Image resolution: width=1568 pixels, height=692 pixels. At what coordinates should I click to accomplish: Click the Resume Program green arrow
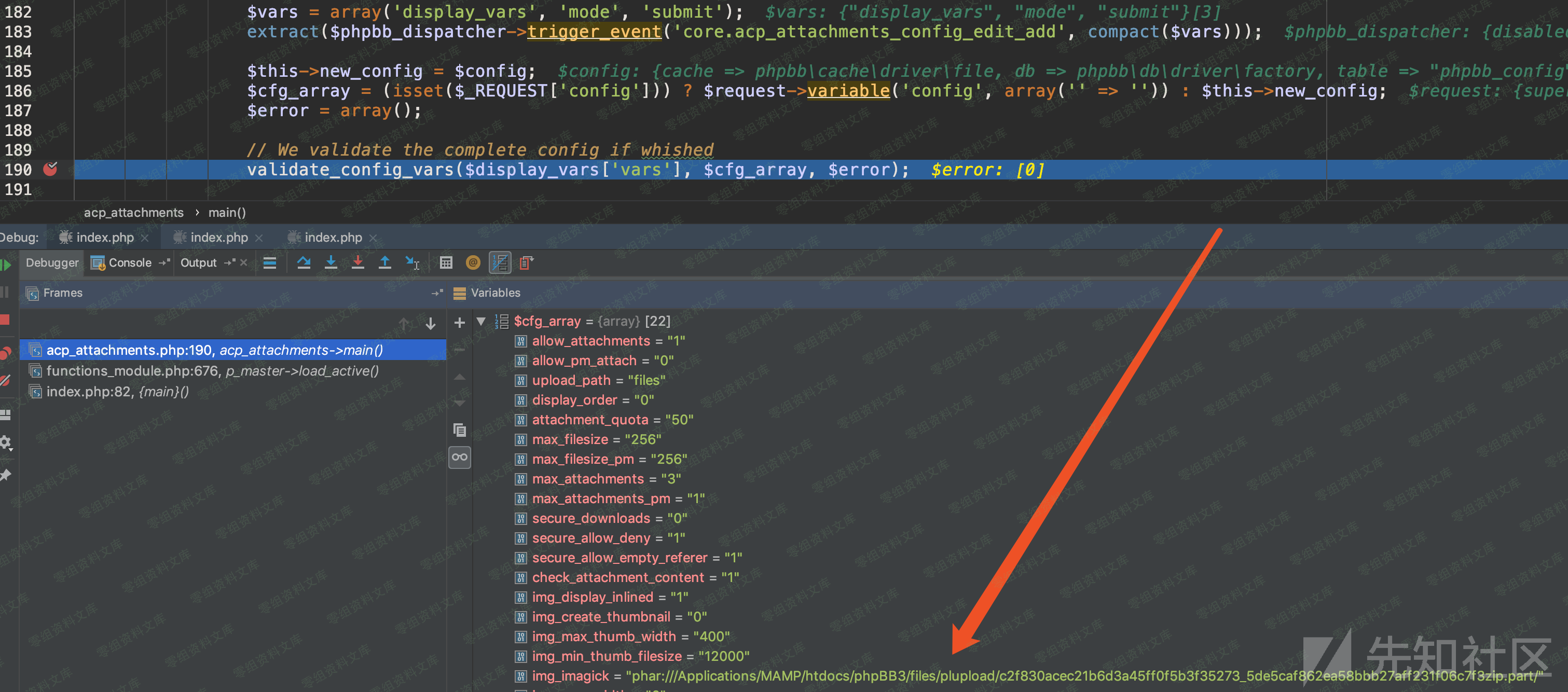click(6, 265)
